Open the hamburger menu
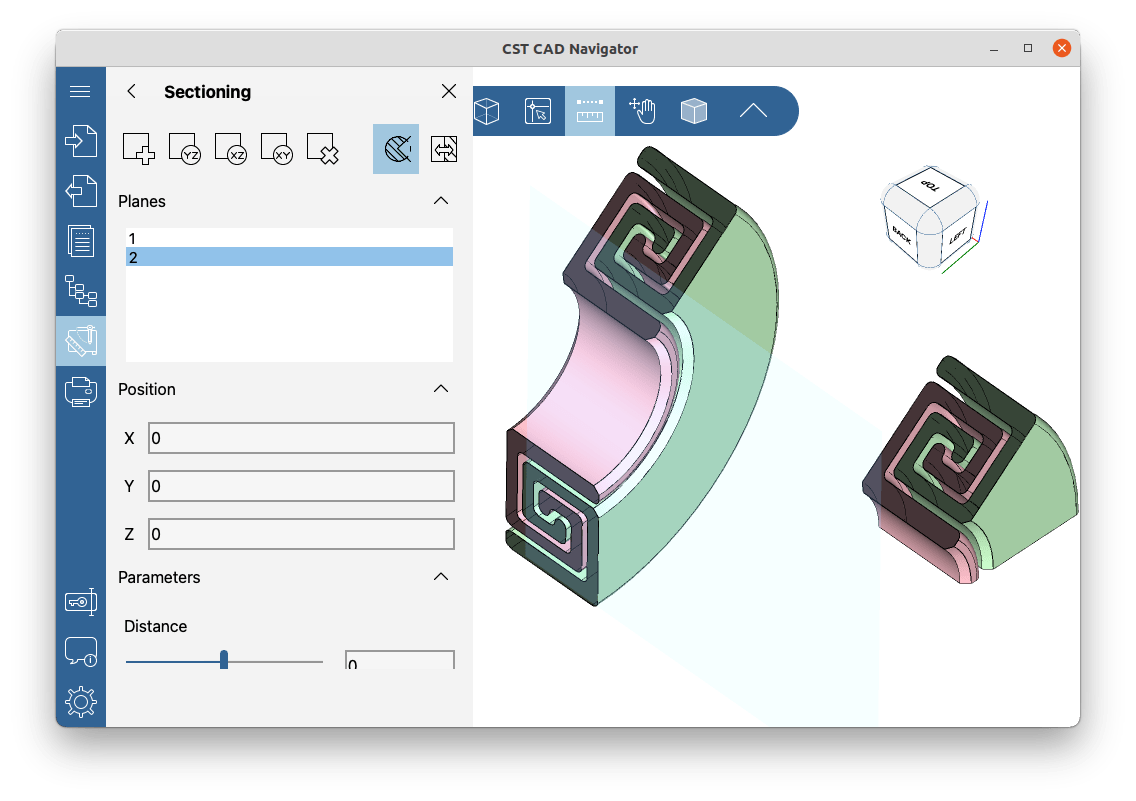The height and width of the screenshot is (801, 1136). click(81, 90)
